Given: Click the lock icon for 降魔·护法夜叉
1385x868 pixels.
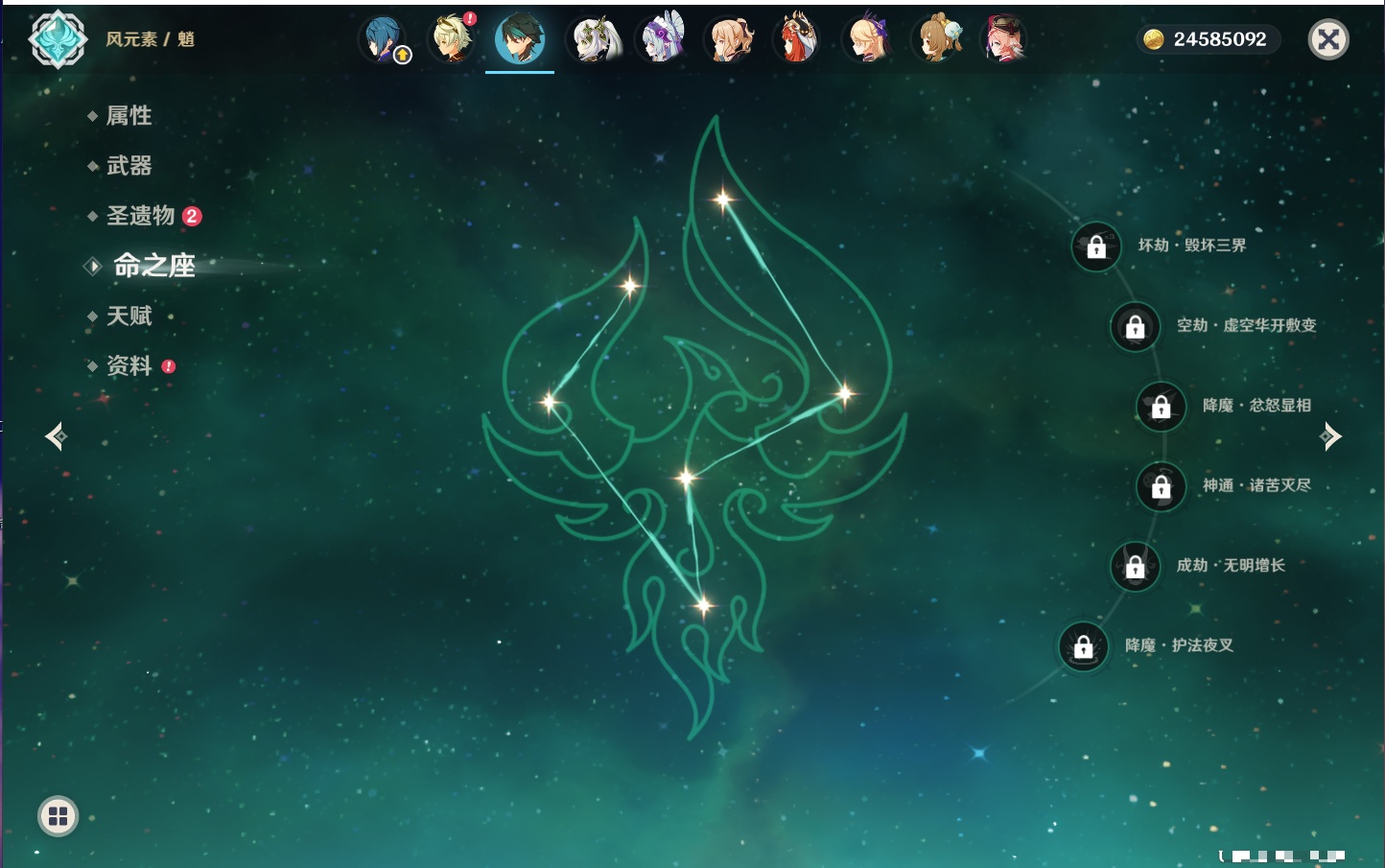Looking at the screenshot, I should pyautogui.click(x=1083, y=646).
